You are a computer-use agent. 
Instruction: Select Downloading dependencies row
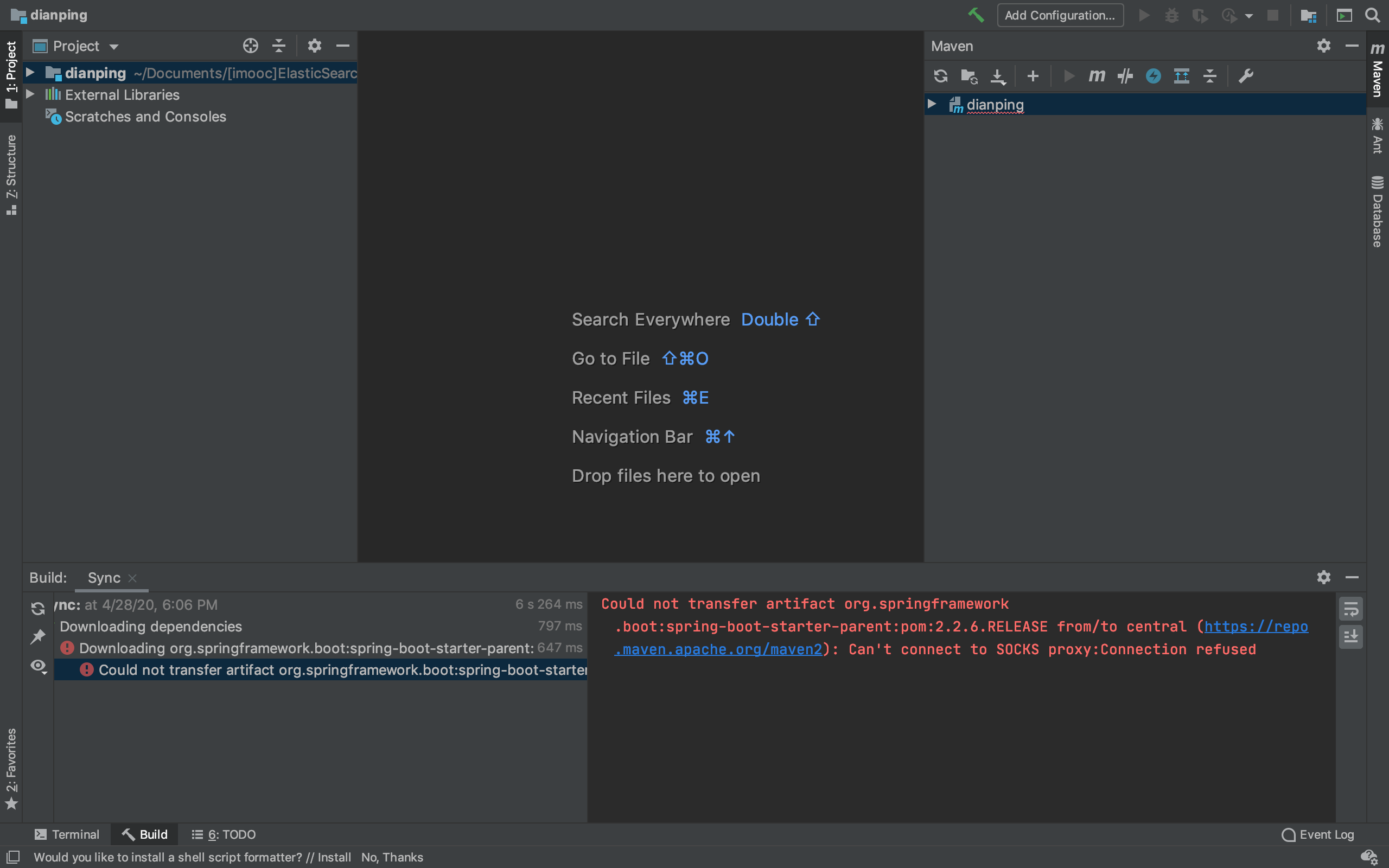click(321, 626)
